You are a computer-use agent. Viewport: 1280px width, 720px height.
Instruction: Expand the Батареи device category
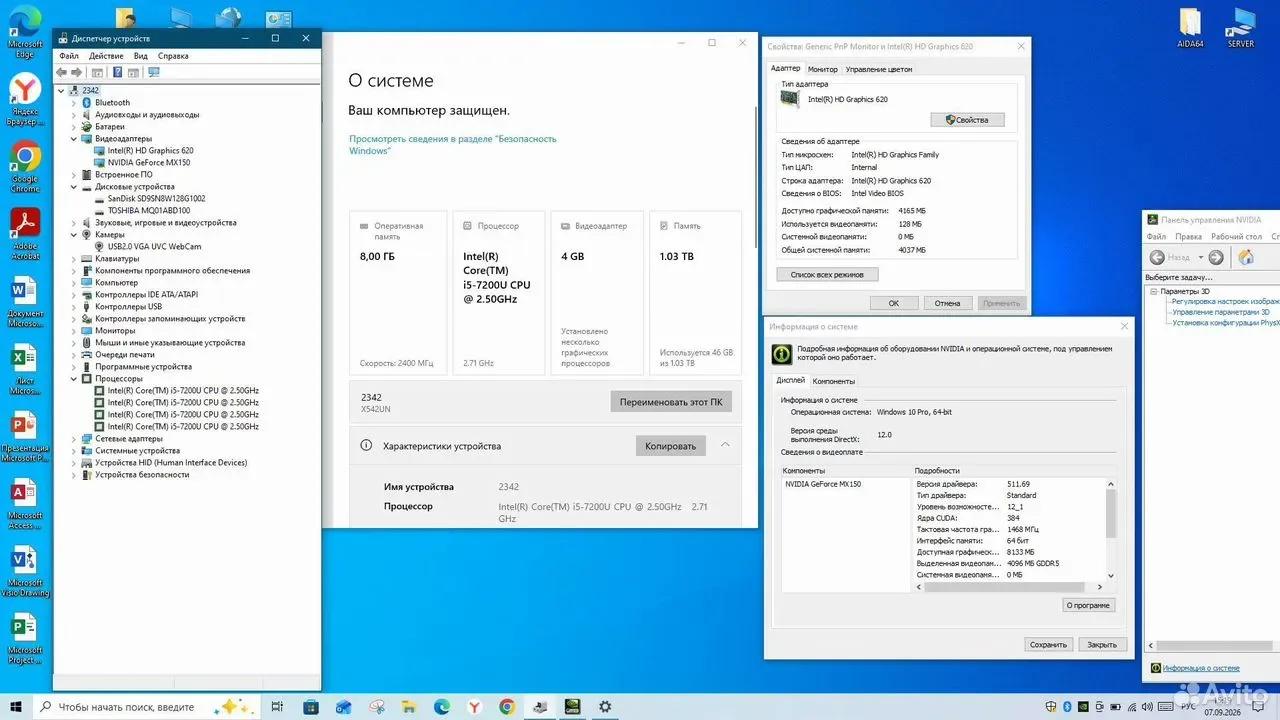tap(73, 127)
